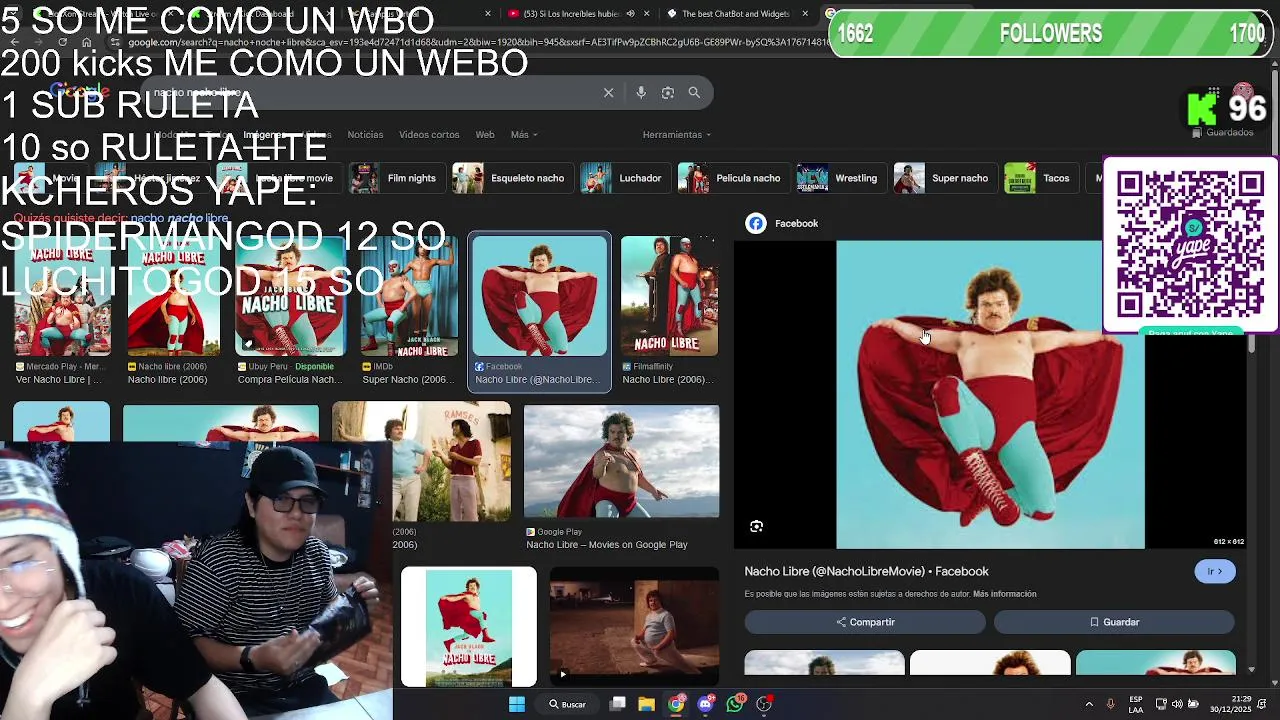Screen dimensions: 1280x720
Task: Click the Windows Start button
Action: tap(517, 704)
